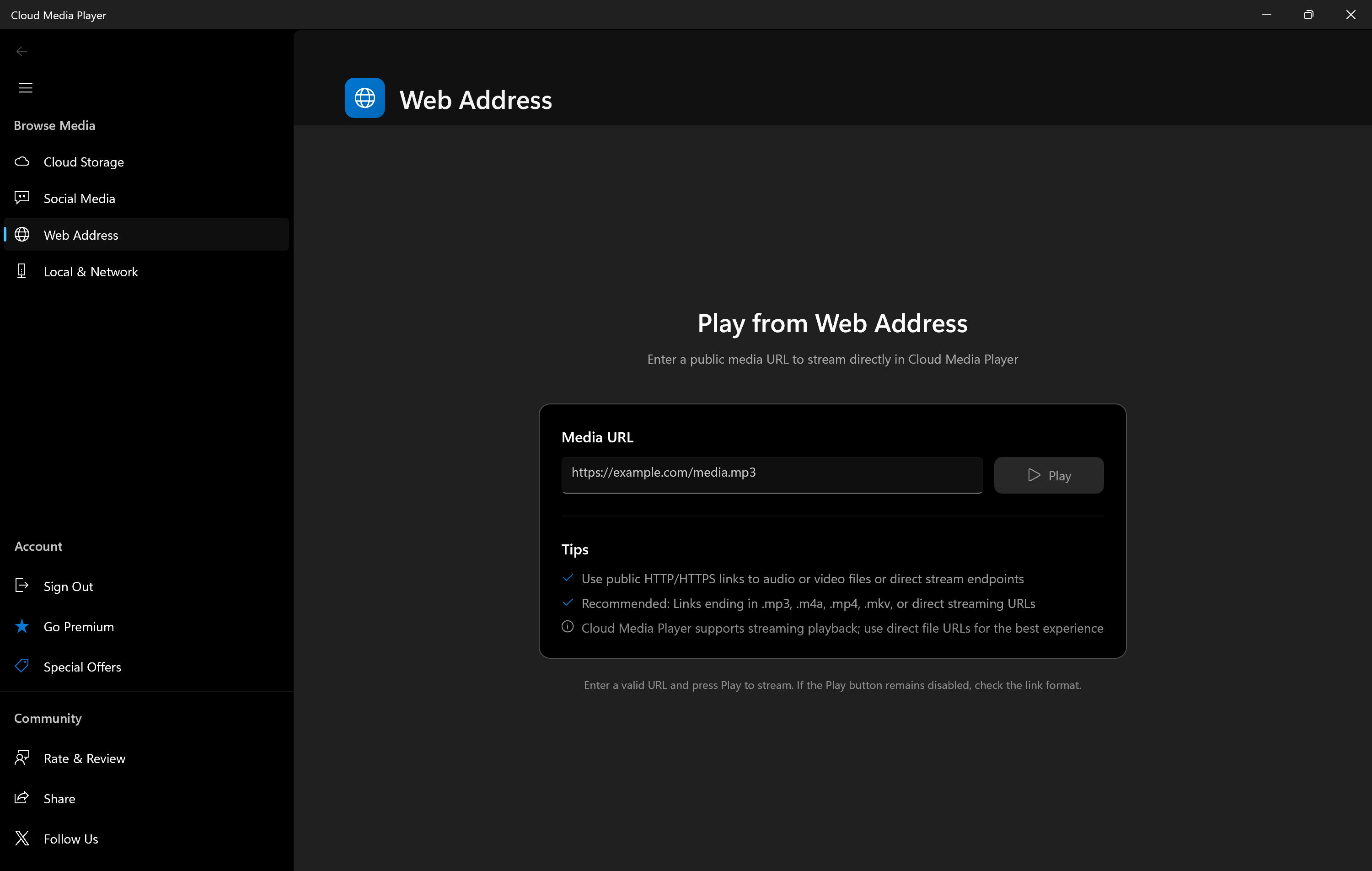Click the checkmark beside the Recommended tip
1372x871 pixels.
[x=568, y=602]
